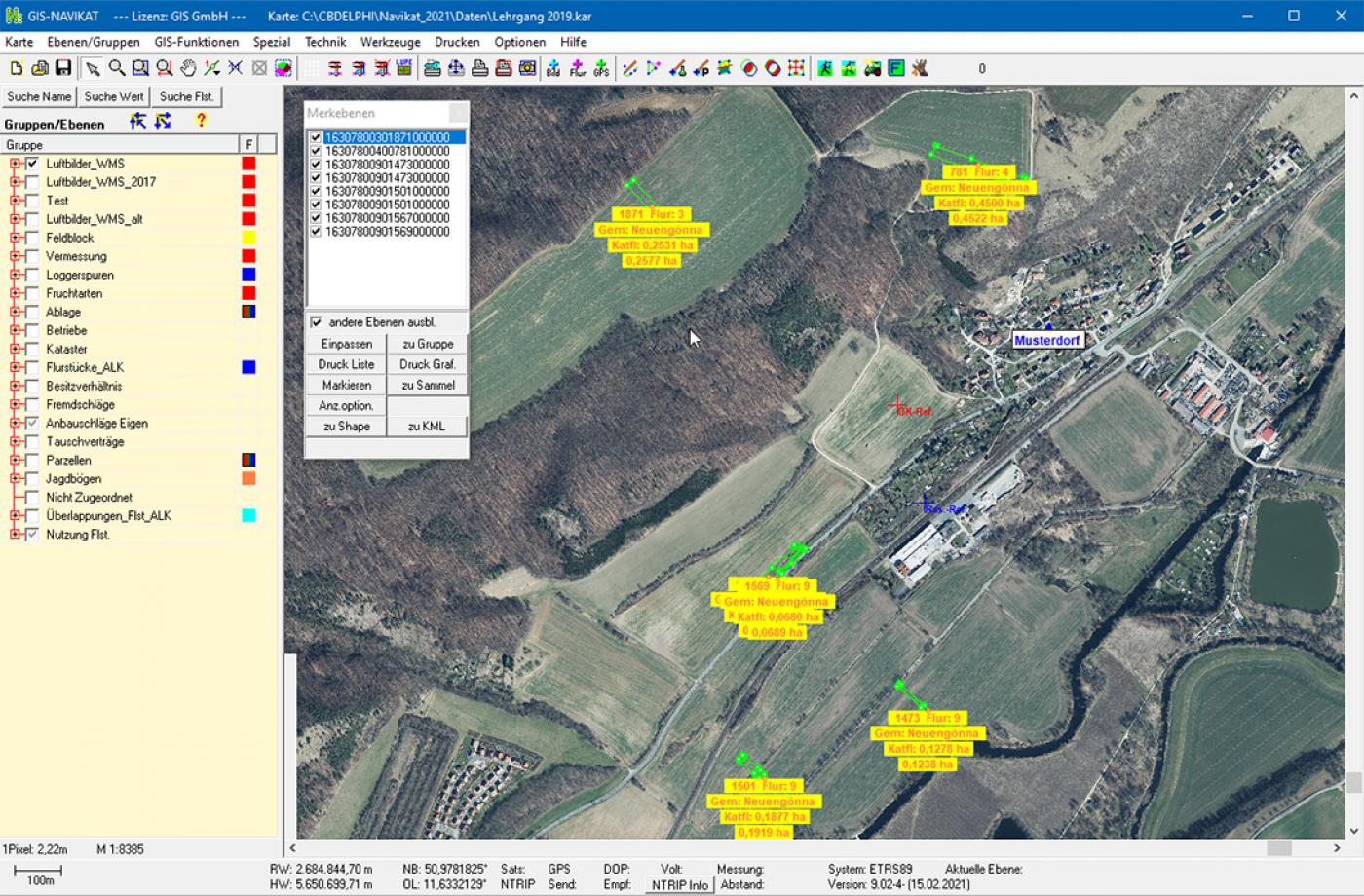Click the red question mark help icon

[x=201, y=121]
